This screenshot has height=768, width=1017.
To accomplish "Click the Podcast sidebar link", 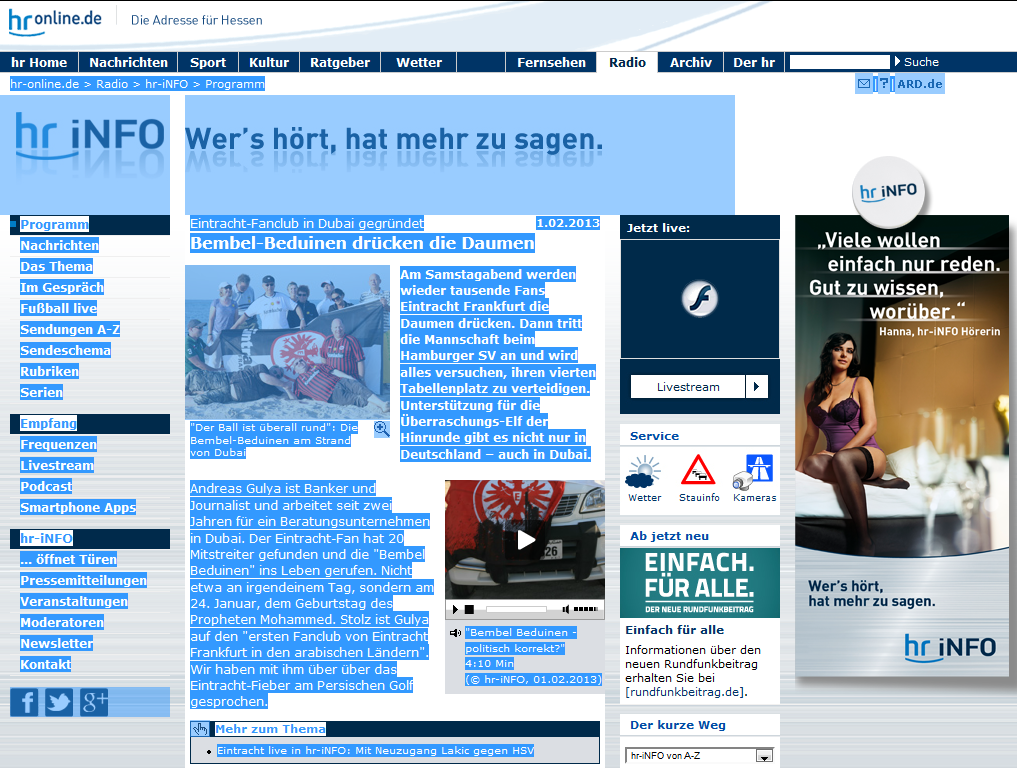I will coord(46,486).
